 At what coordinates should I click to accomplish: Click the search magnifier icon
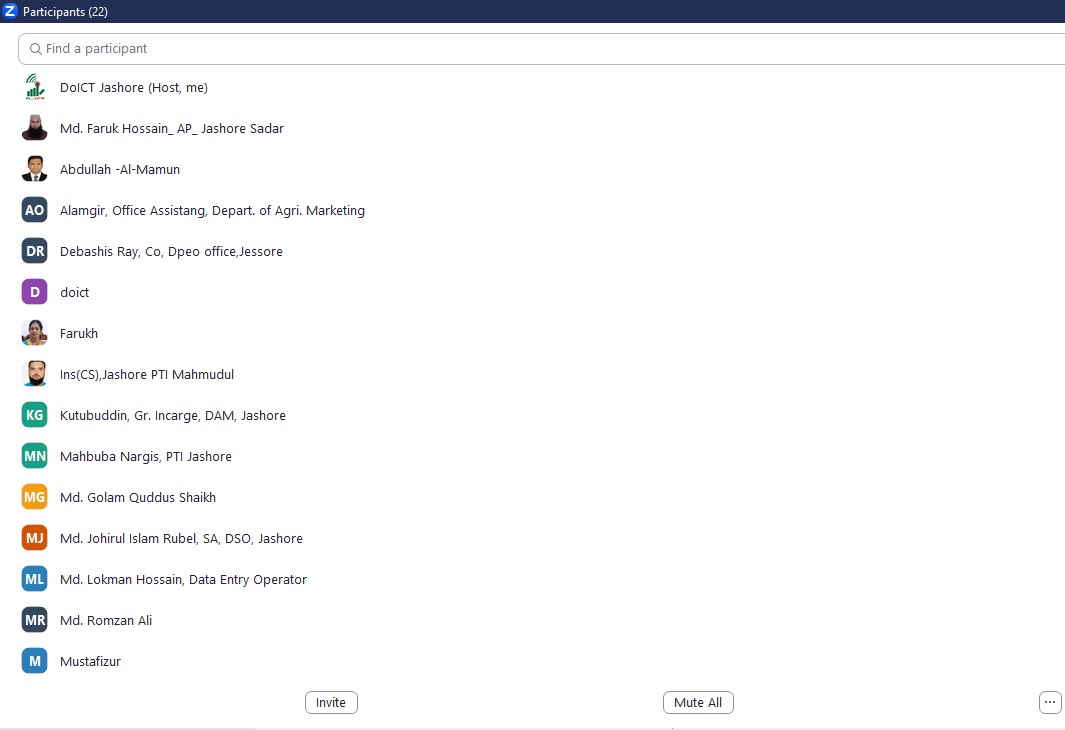tap(35, 49)
